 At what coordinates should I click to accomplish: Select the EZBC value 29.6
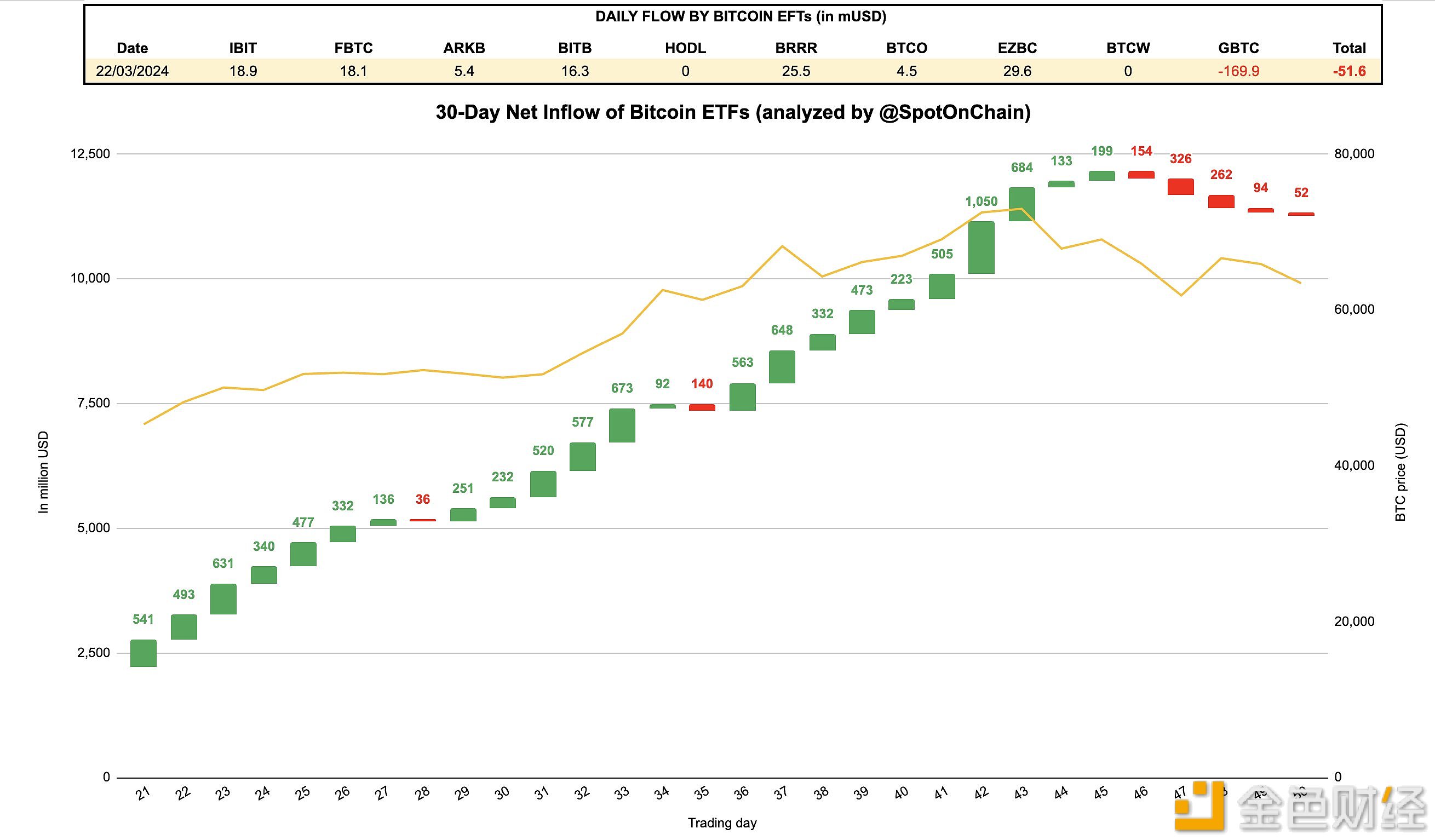click(x=1017, y=71)
